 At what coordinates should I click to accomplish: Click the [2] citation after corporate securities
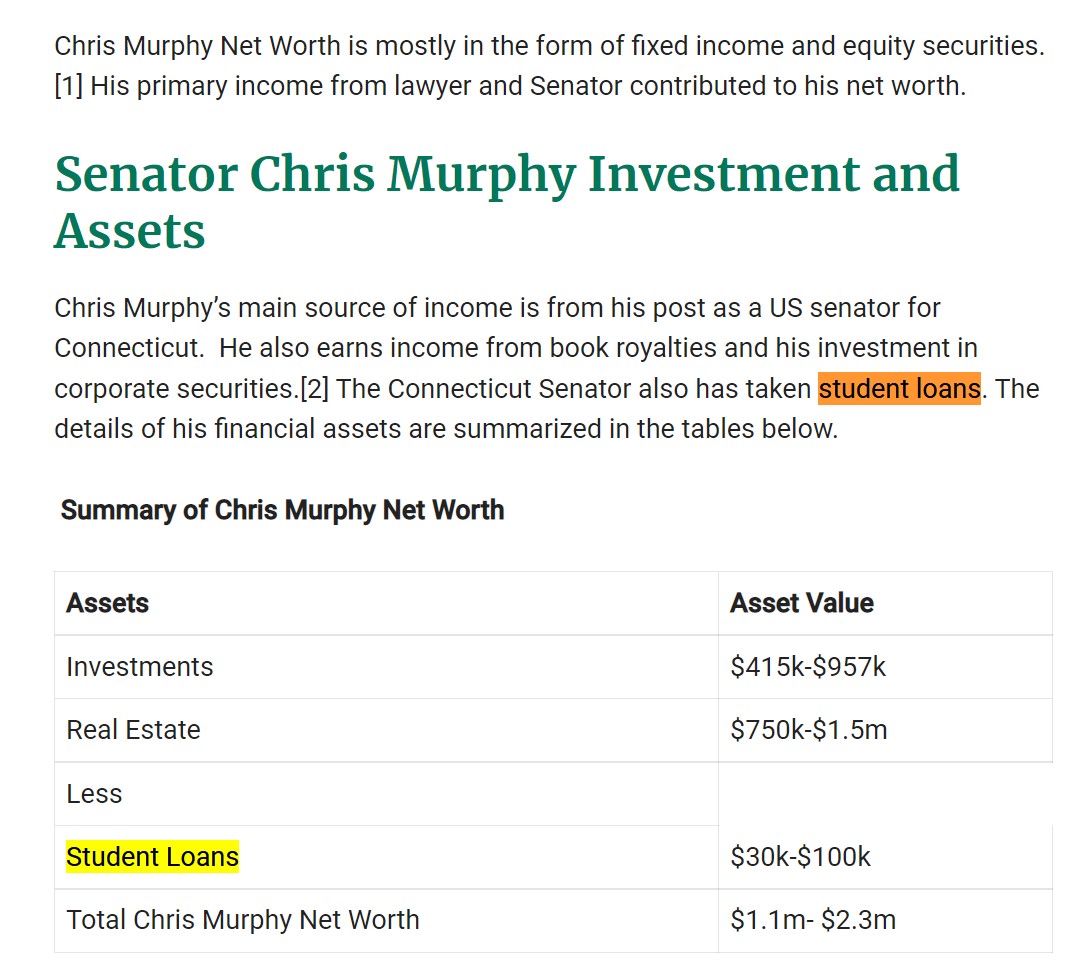coord(315,389)
